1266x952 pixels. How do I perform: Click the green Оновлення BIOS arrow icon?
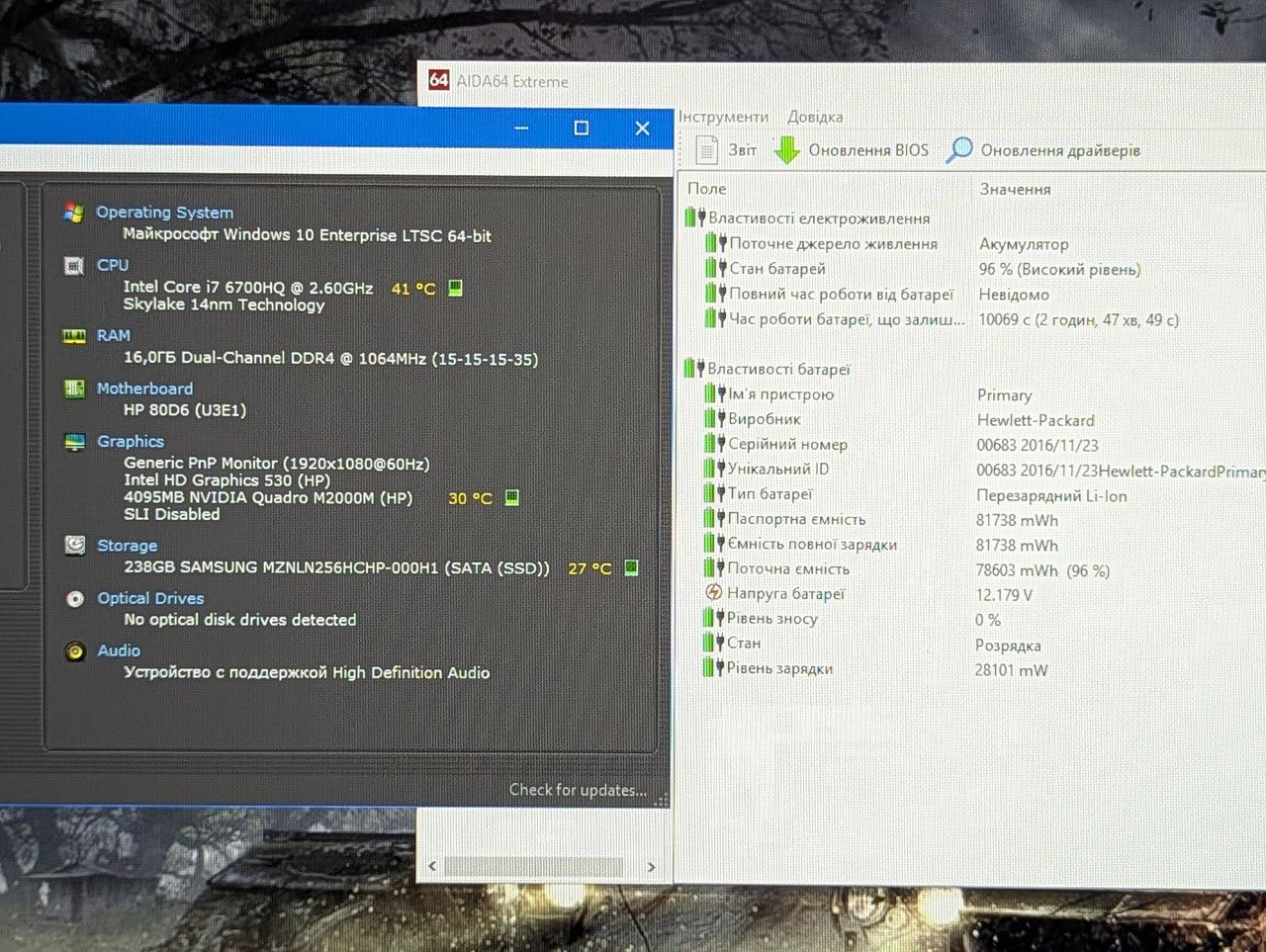[x=786, y=150]
